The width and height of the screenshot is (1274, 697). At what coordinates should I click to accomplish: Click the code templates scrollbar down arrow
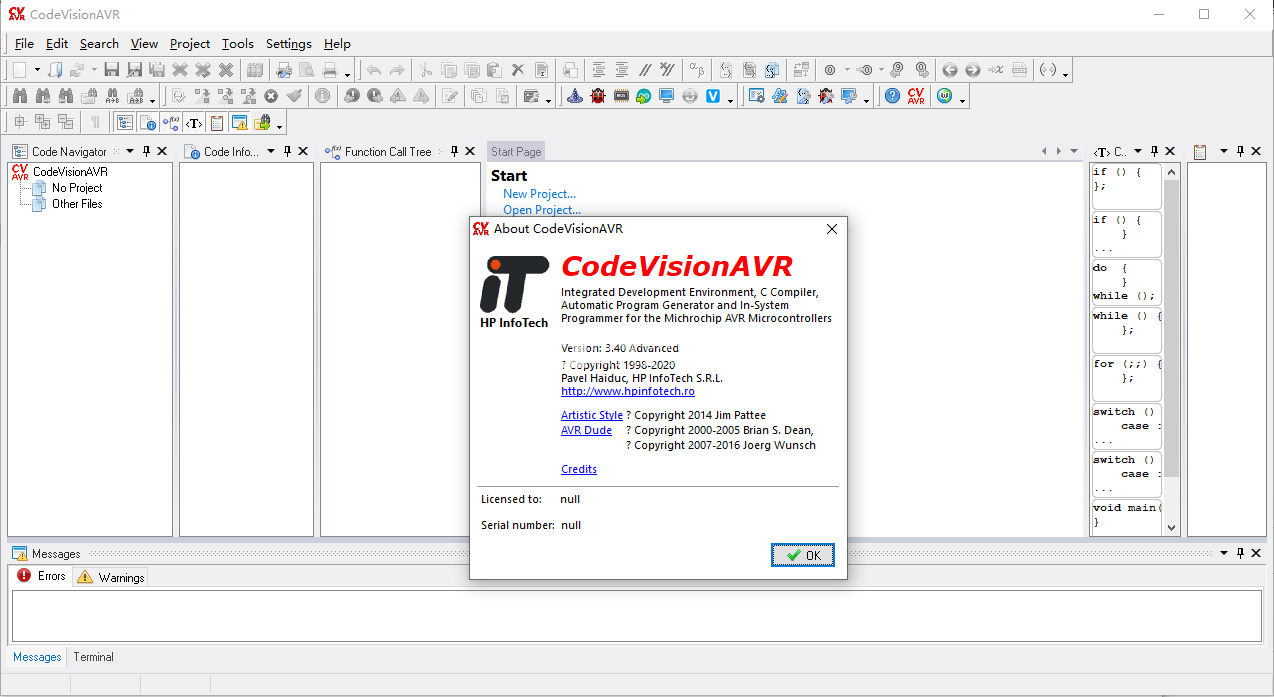pos(1172,528)
